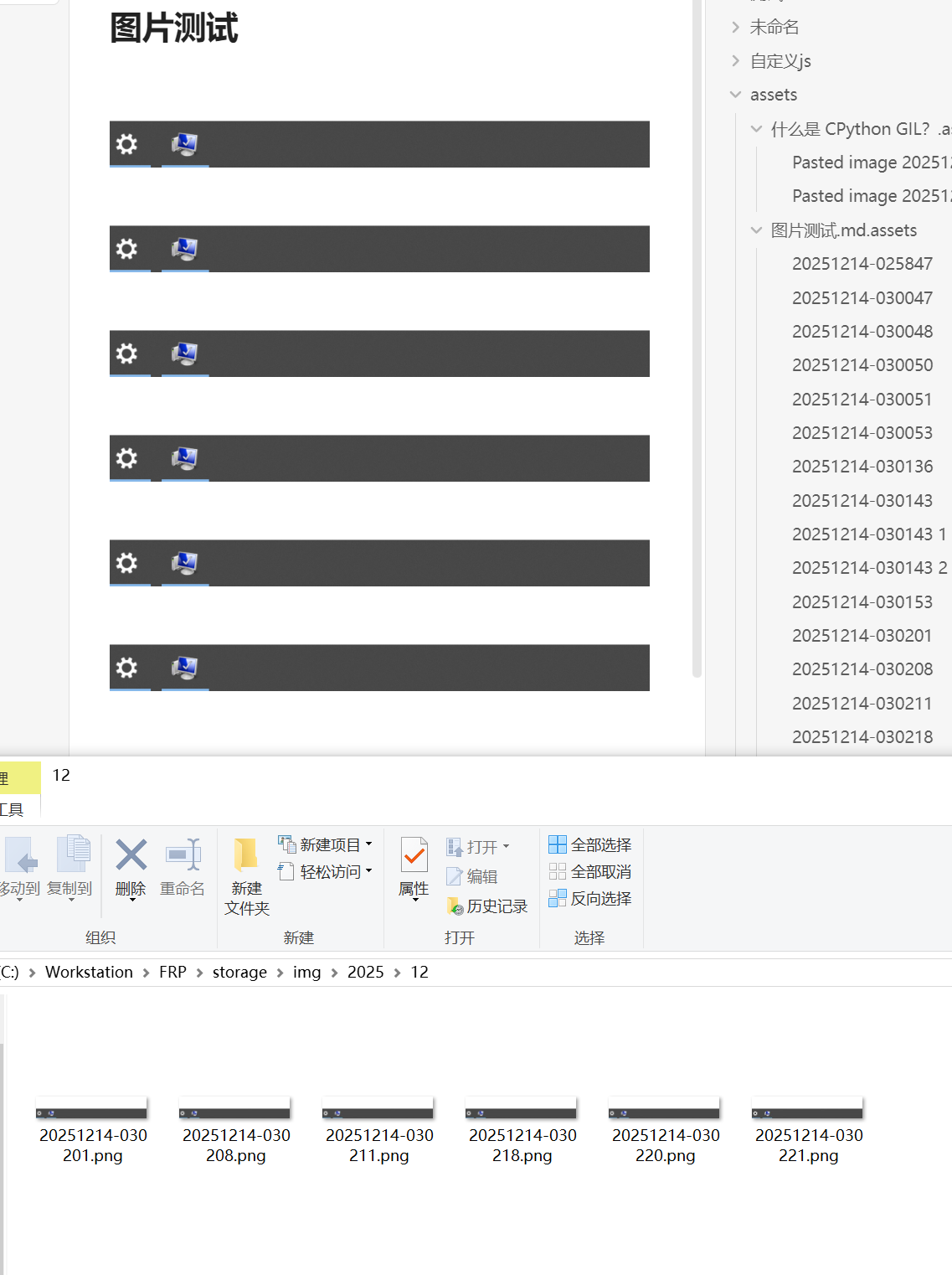Click storage in the address path
This screenshot has height=1275, width=952.
coord(239,972)
